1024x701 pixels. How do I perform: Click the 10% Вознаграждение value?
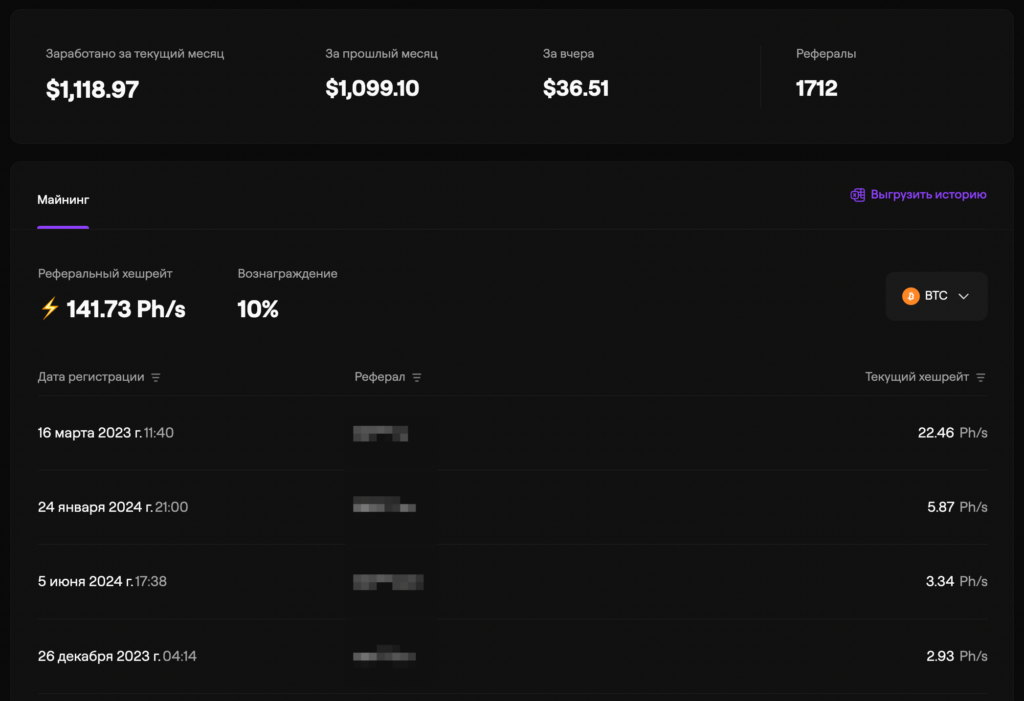[258, 309]
